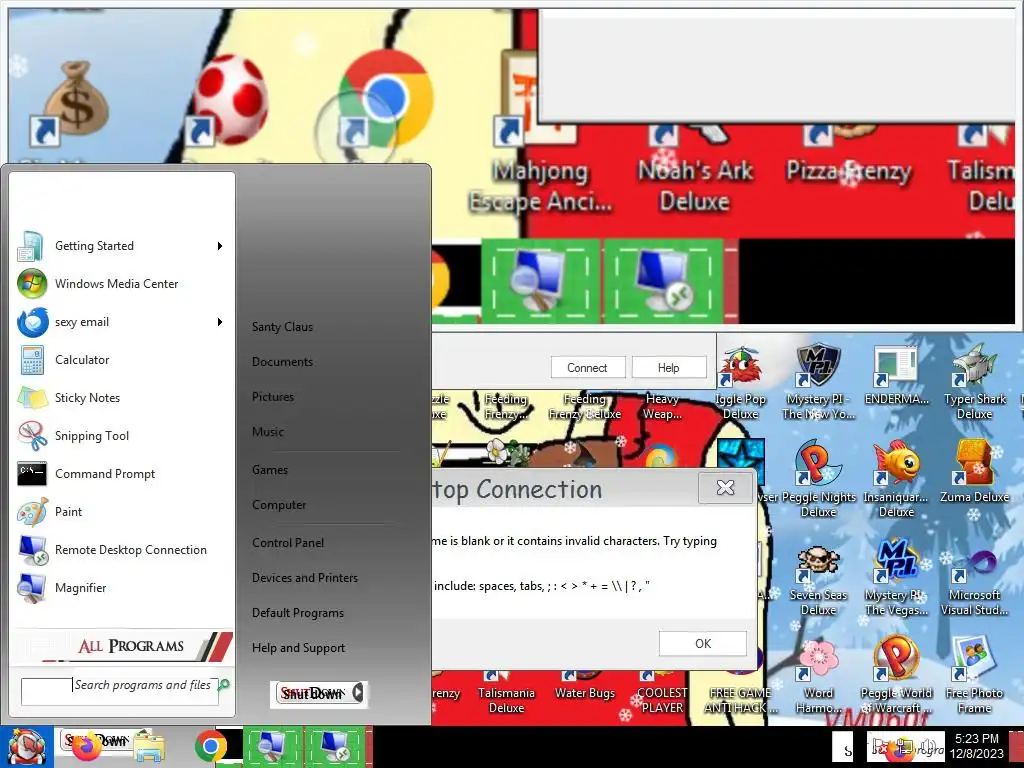This screenshot has width=1024, height=768.
Task: Select FREE GAME ANTI HACK shortcut
Action: click(740, 699)
